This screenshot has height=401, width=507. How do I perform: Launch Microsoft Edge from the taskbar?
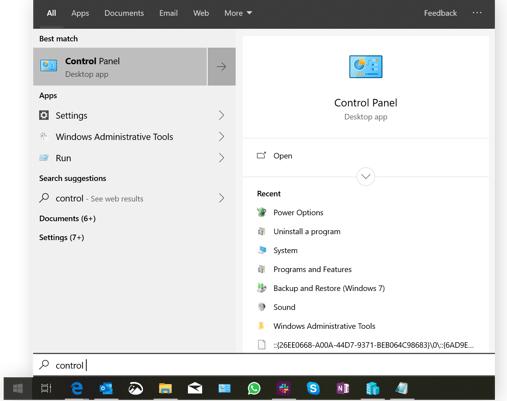pyautogui.click(x=77, y=388)
